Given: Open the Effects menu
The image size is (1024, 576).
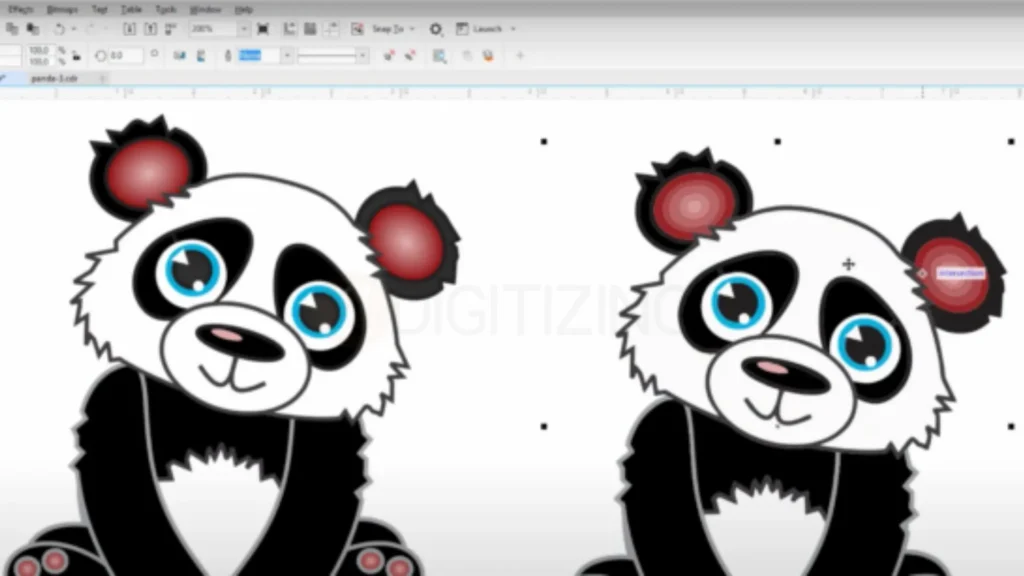Looking at the screenshot, I should pyautogui.click(x=22, y=9).
